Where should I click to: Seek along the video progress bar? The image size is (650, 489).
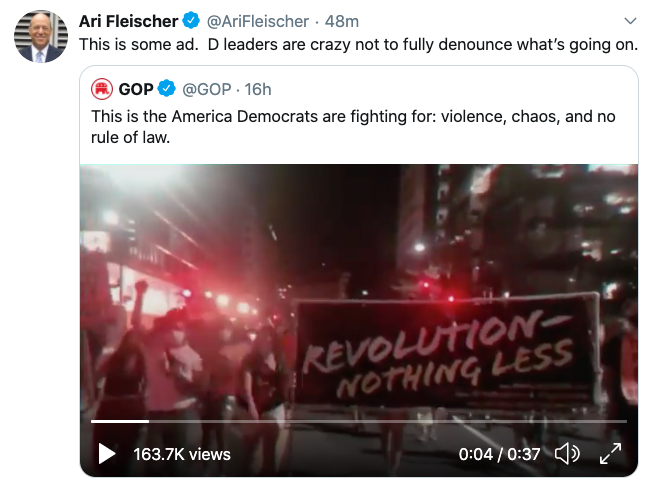[359, 421]
